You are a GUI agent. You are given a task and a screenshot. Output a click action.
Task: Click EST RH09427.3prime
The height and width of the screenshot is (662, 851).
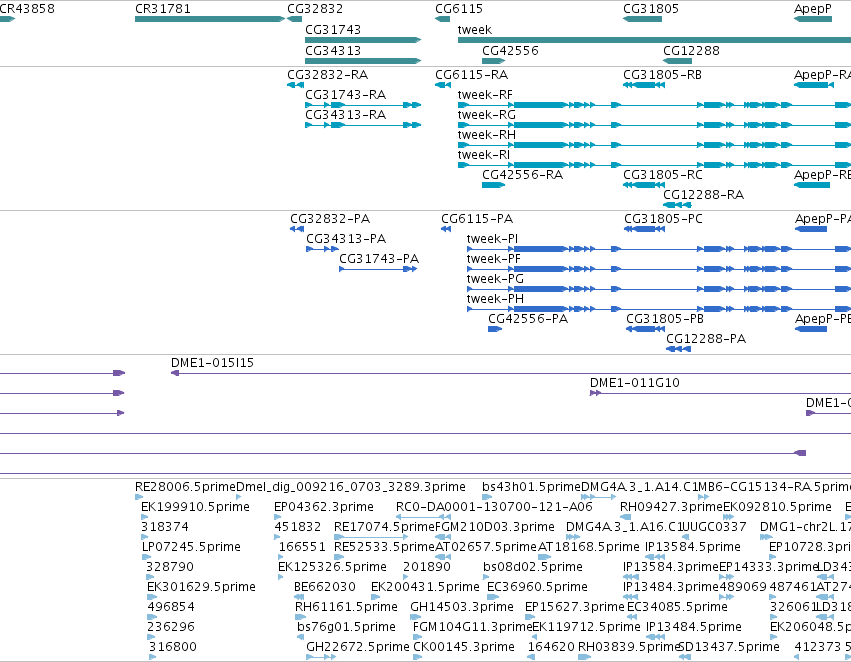point(671,507)
